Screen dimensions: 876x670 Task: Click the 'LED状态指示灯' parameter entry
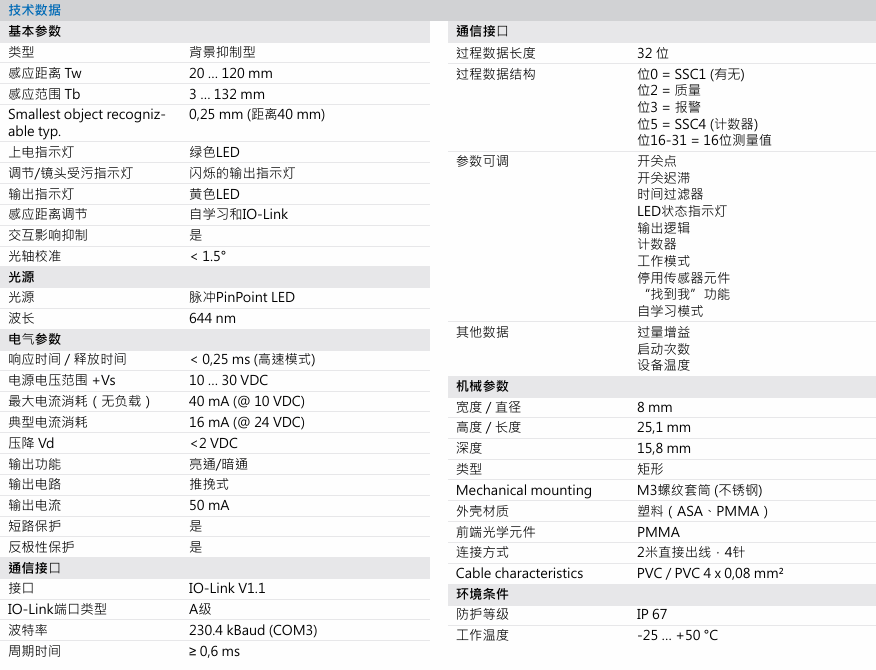tap(682, 211)
